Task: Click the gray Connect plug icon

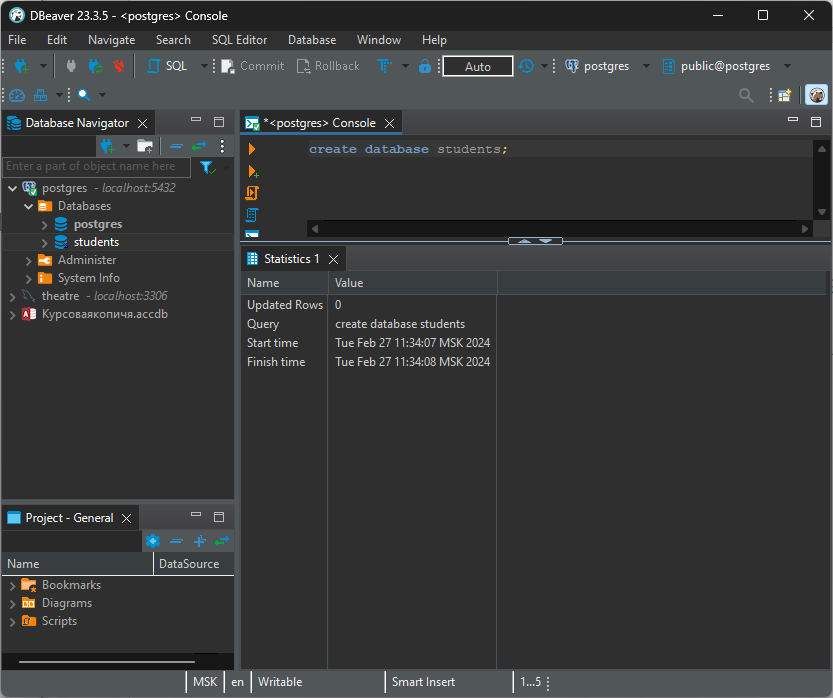Action: (x=71, y=66)
